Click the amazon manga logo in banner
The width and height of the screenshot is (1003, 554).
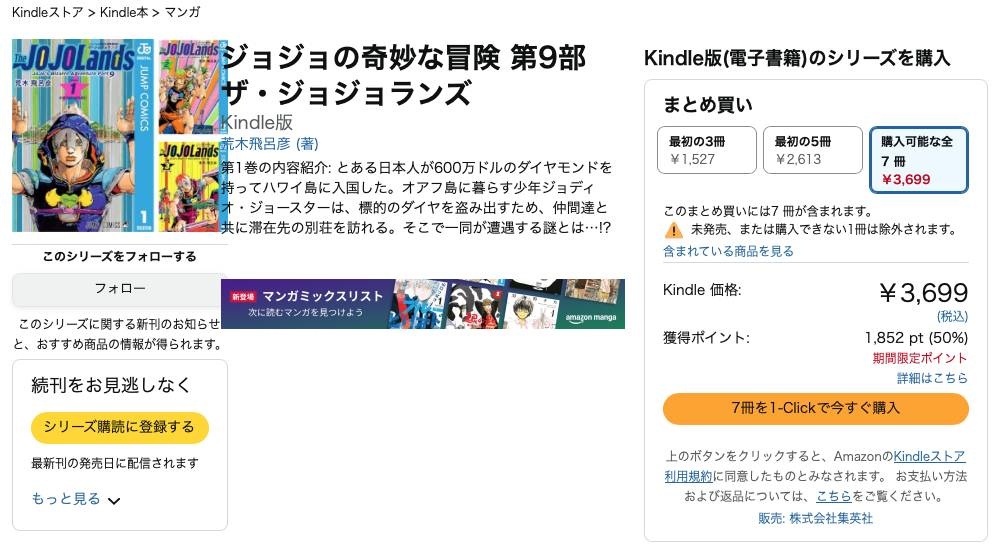pos(590,317)
